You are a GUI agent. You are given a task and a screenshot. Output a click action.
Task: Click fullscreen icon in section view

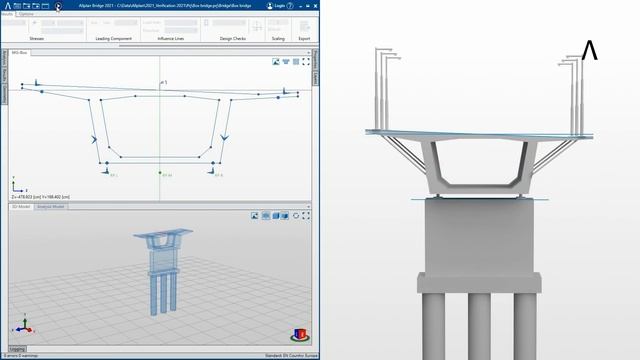(x=306, y=62)
